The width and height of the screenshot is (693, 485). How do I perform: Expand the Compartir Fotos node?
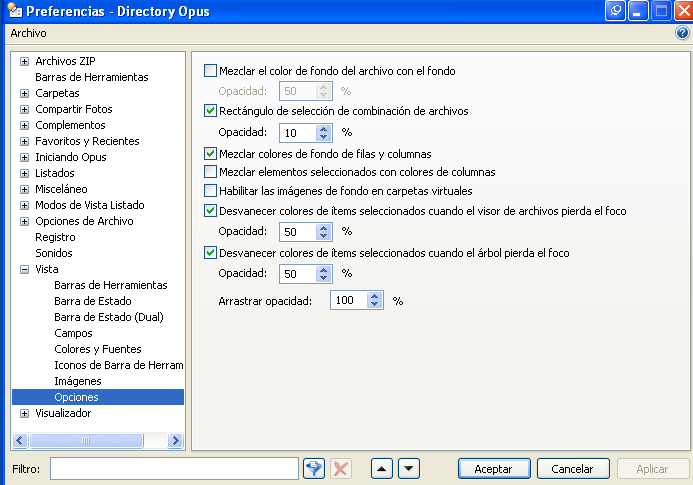click(25, 109)
